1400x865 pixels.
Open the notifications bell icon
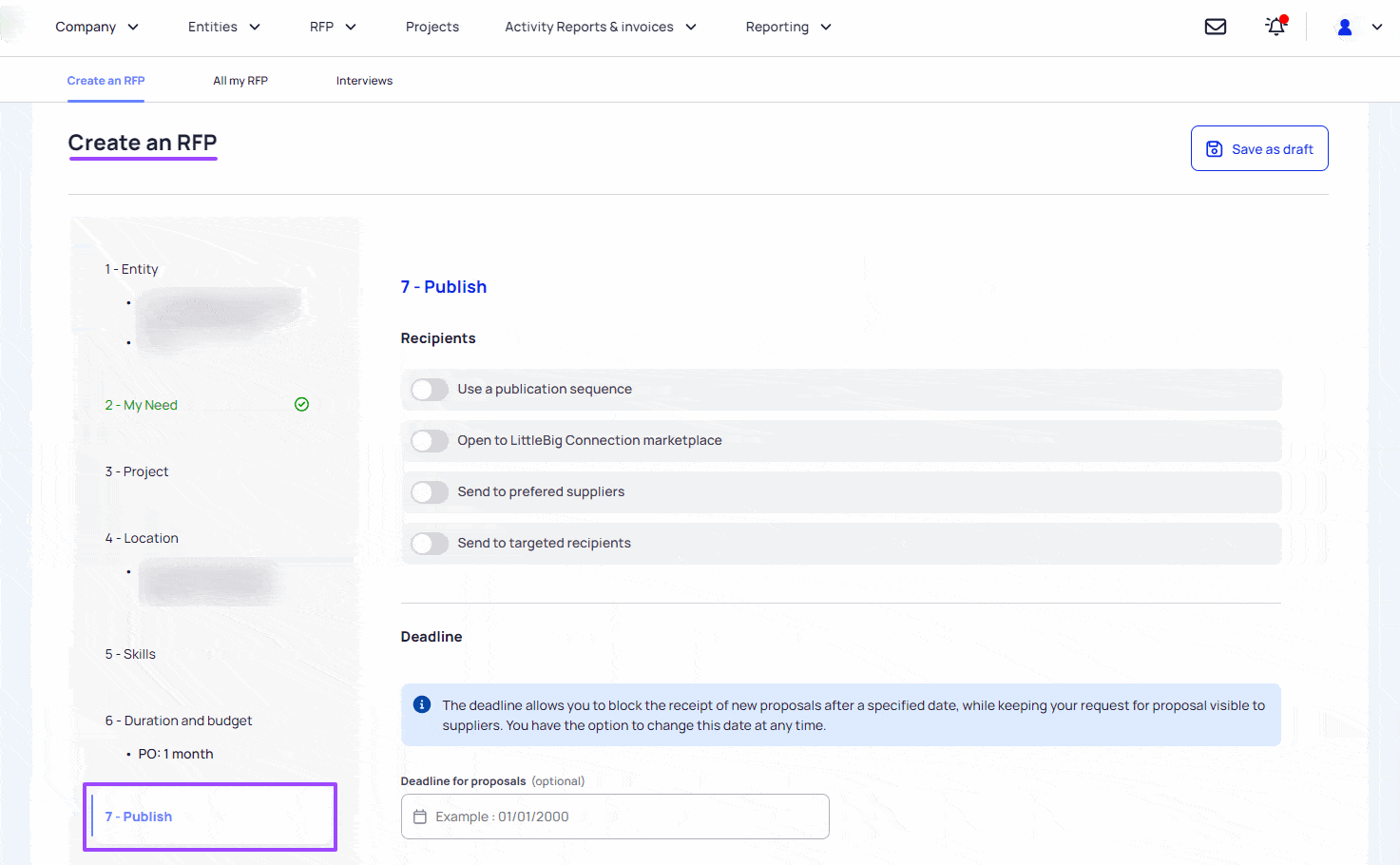click(1276, 26)
